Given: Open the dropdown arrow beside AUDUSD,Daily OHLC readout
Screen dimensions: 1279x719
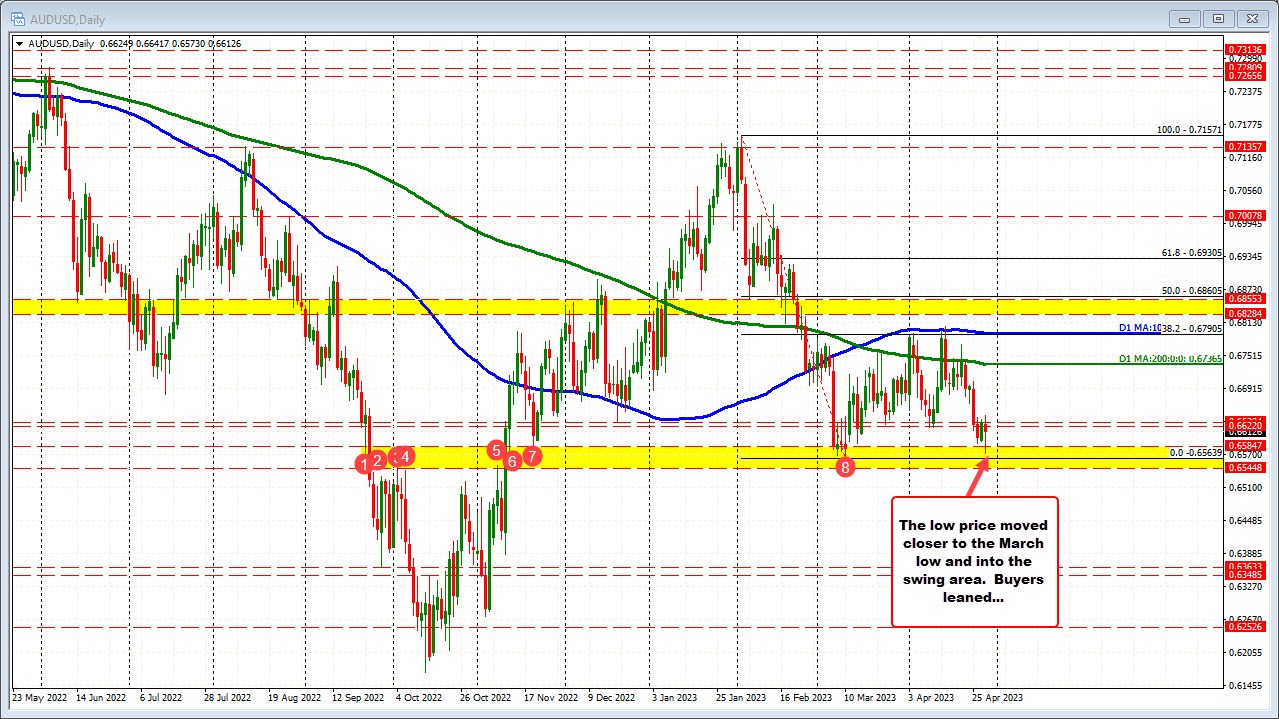Looking at the screenshot, I should click(19, 43).
